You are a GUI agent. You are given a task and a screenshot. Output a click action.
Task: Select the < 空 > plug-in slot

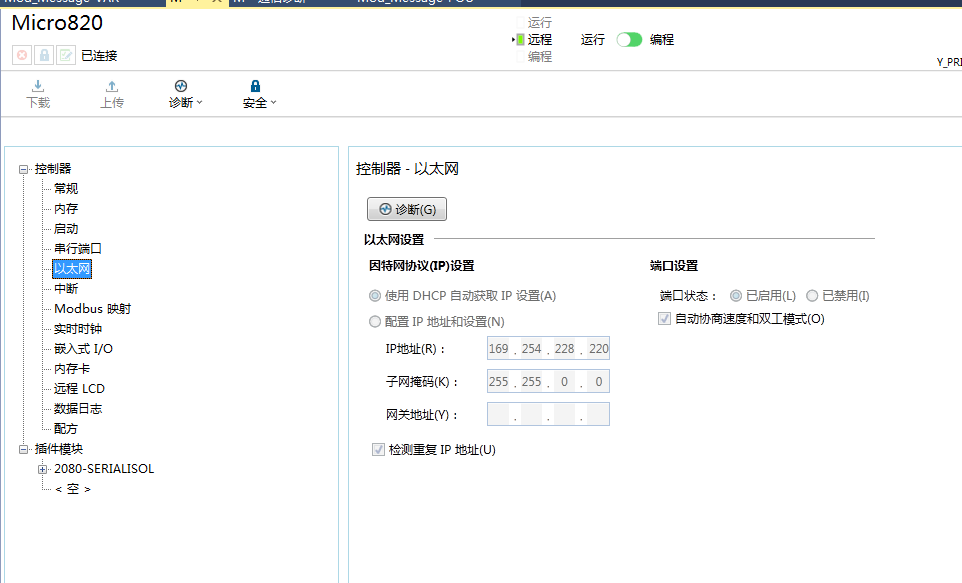(x=72, y=489)
